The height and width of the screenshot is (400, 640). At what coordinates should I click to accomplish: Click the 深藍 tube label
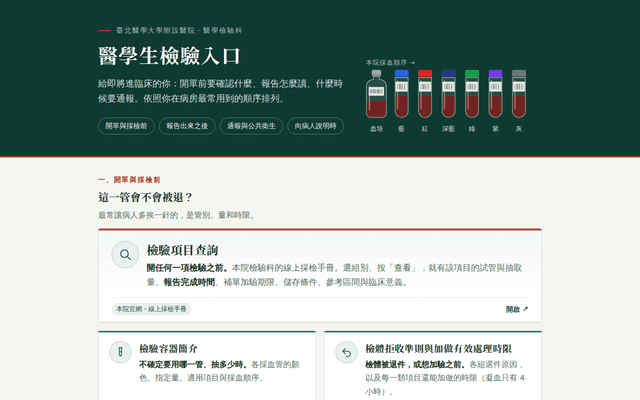448,129
